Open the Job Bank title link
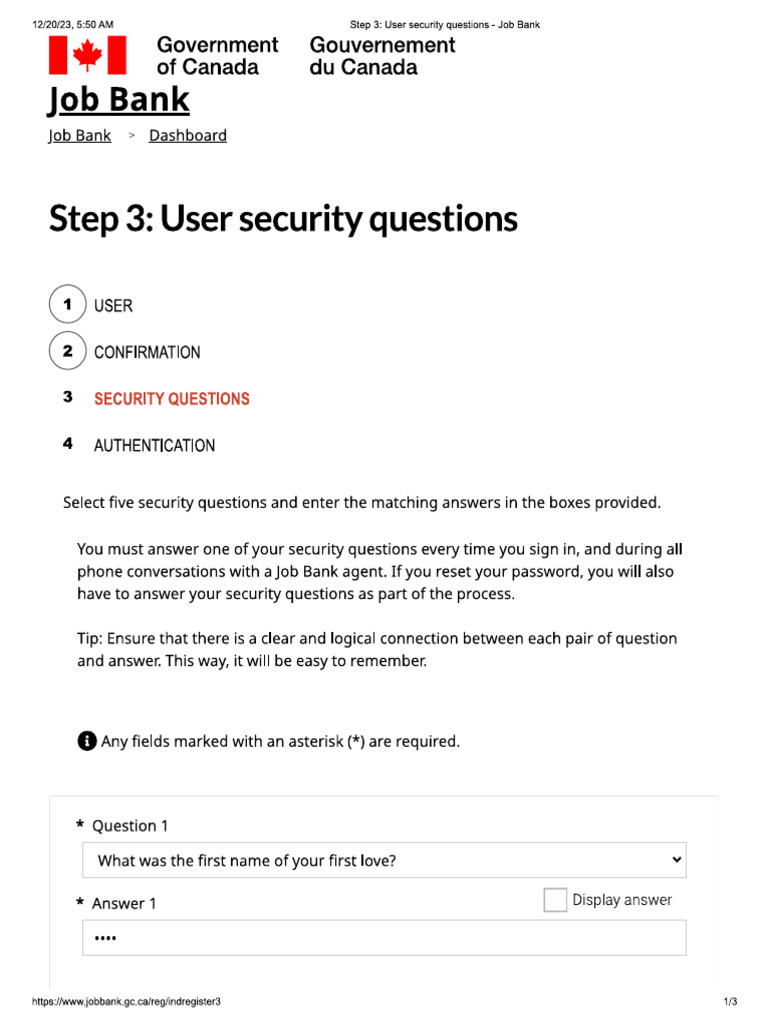The height and width of the screenshot is (1024, 768). click(119, 101)
